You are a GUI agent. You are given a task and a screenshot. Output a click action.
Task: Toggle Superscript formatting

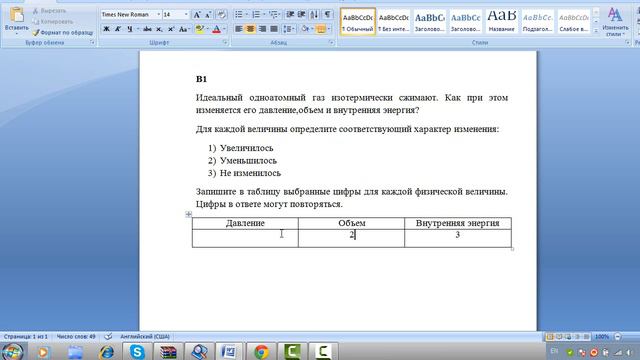[x=171, y=29]
